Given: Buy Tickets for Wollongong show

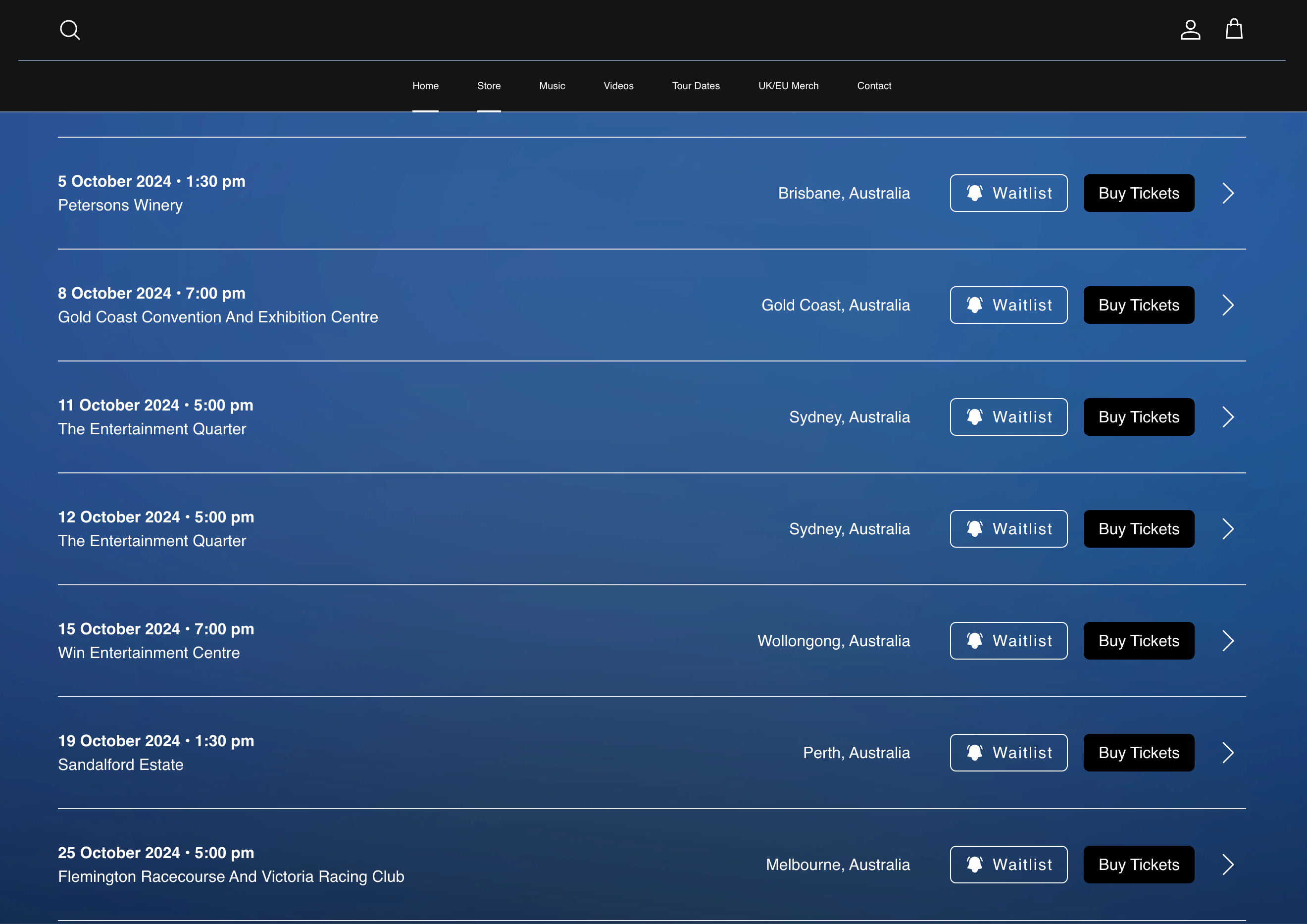Looking at the screenshot, I should [1139, 640].
